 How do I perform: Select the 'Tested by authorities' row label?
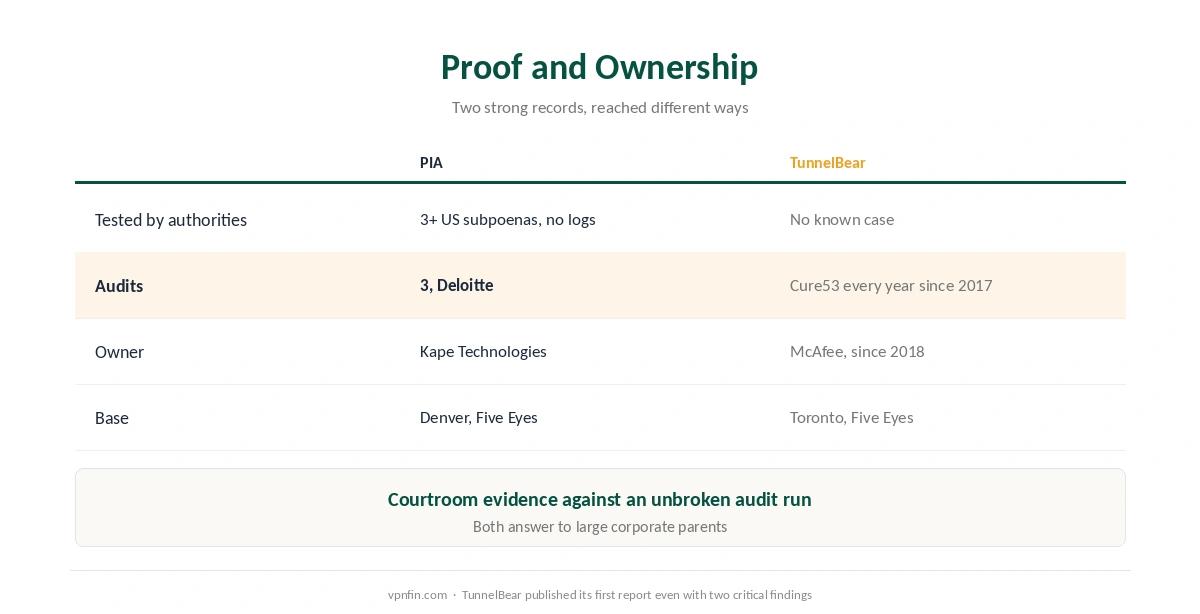coord(171,220)
